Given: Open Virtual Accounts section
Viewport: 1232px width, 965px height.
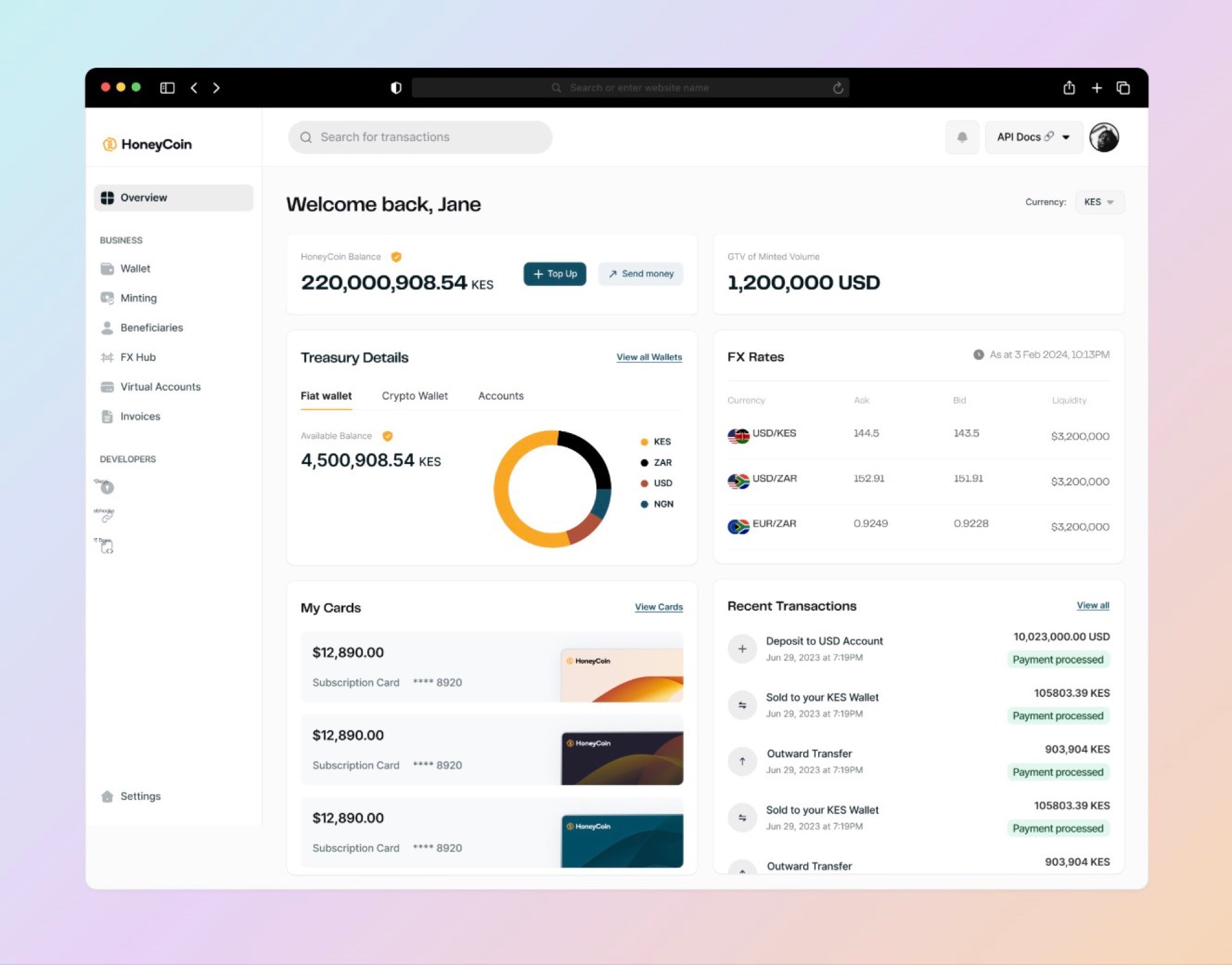Looking at the screenshot, I should [150, 387].
